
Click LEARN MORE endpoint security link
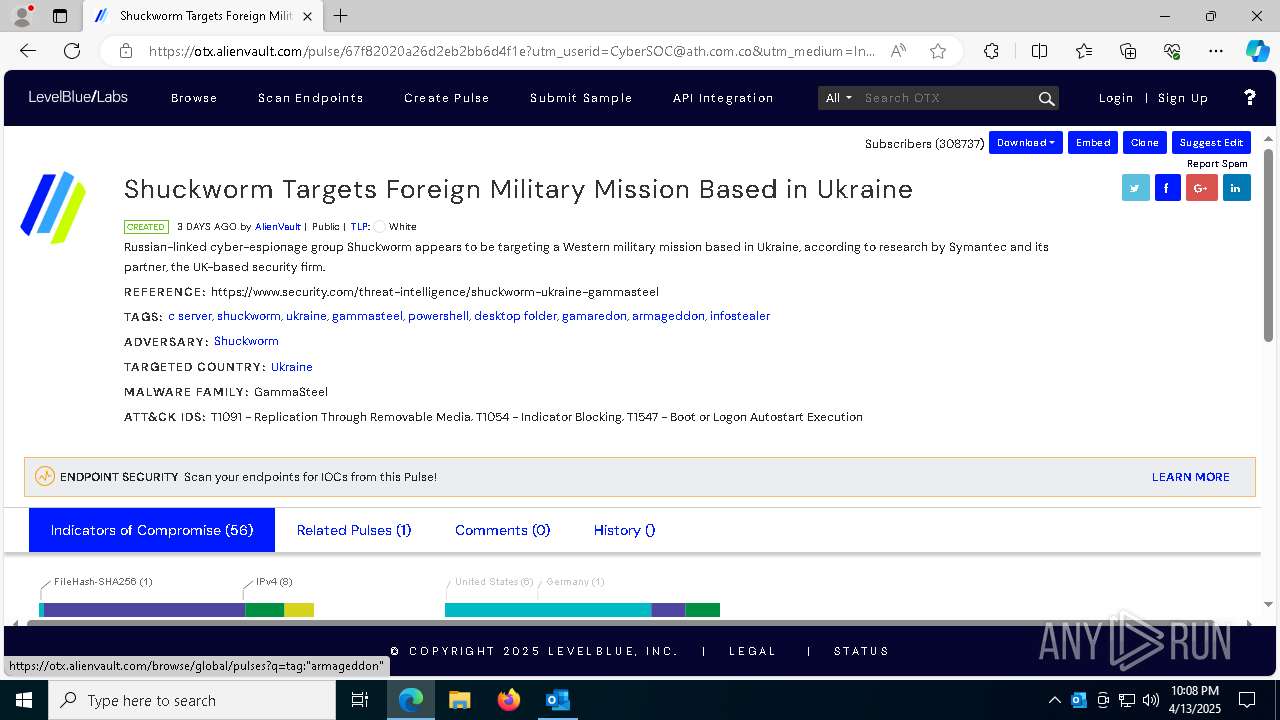pyautogui.click(x=1191, y=477)
